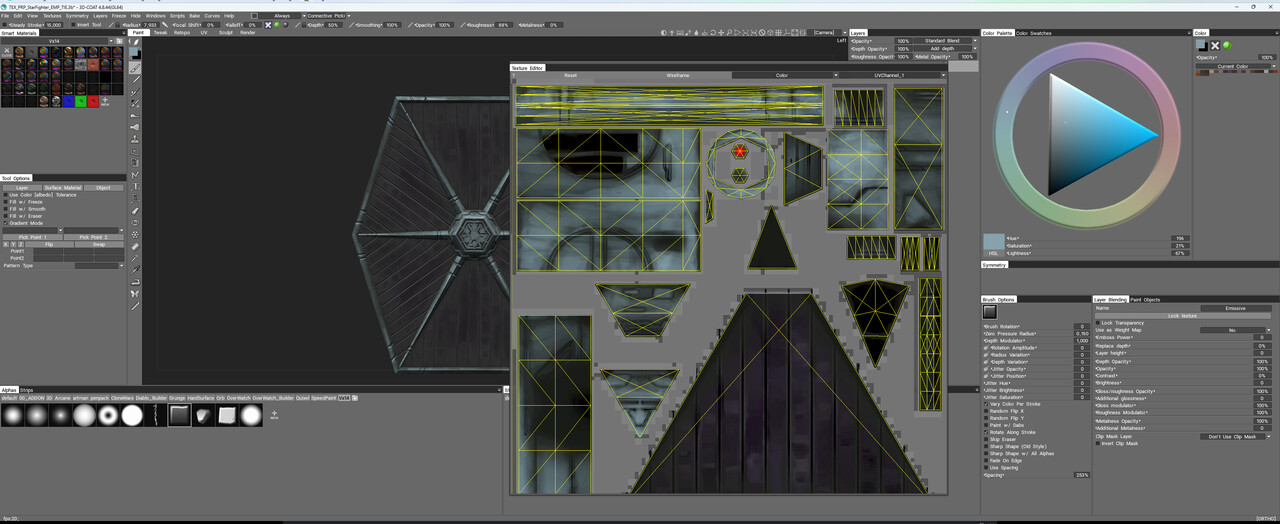The width and height of the screenshot is (1280, 524).
Task: Click the Lock texture button
Action: point(1183,316)
